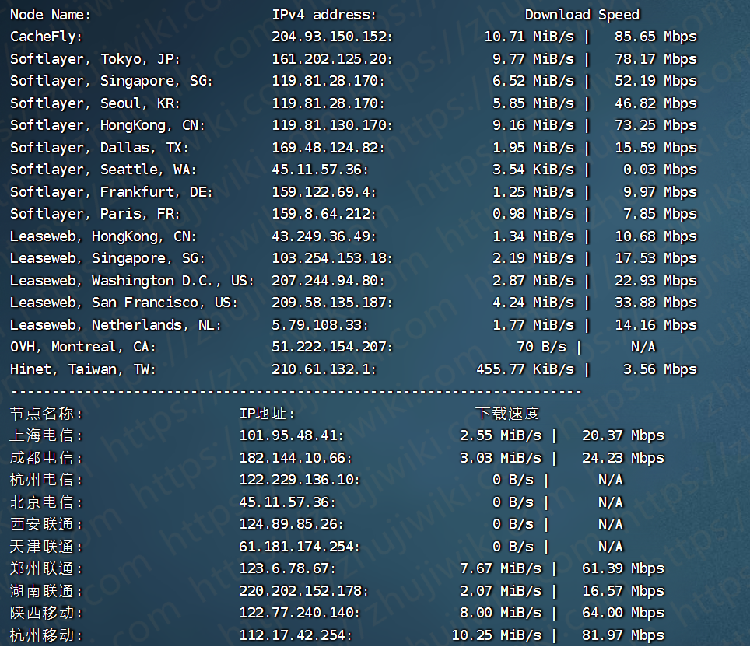Select the '成都电信:' node label

click(46, 458)
